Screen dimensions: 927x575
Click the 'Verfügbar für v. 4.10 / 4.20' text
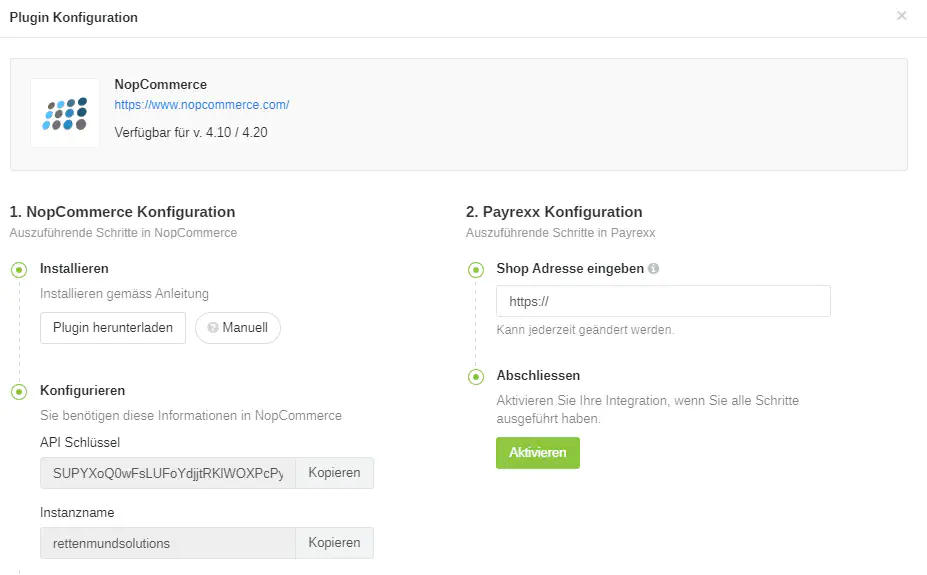pos(190,132)
